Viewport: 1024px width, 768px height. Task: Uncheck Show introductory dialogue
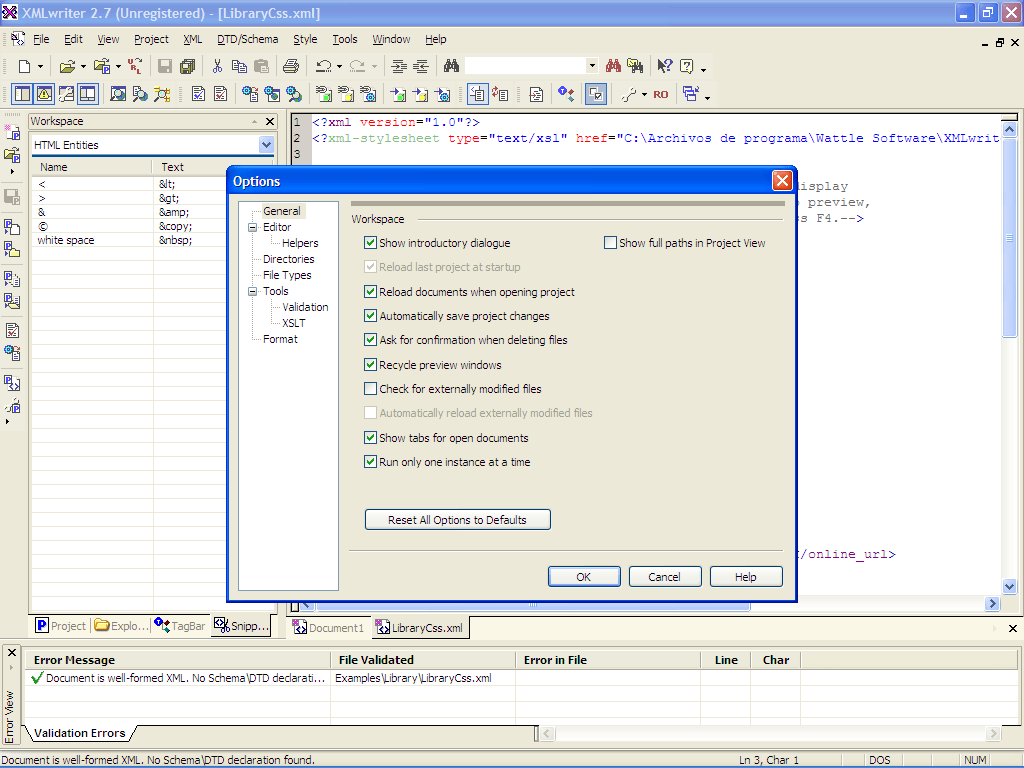pyautogui.click(x=370, y=243)
